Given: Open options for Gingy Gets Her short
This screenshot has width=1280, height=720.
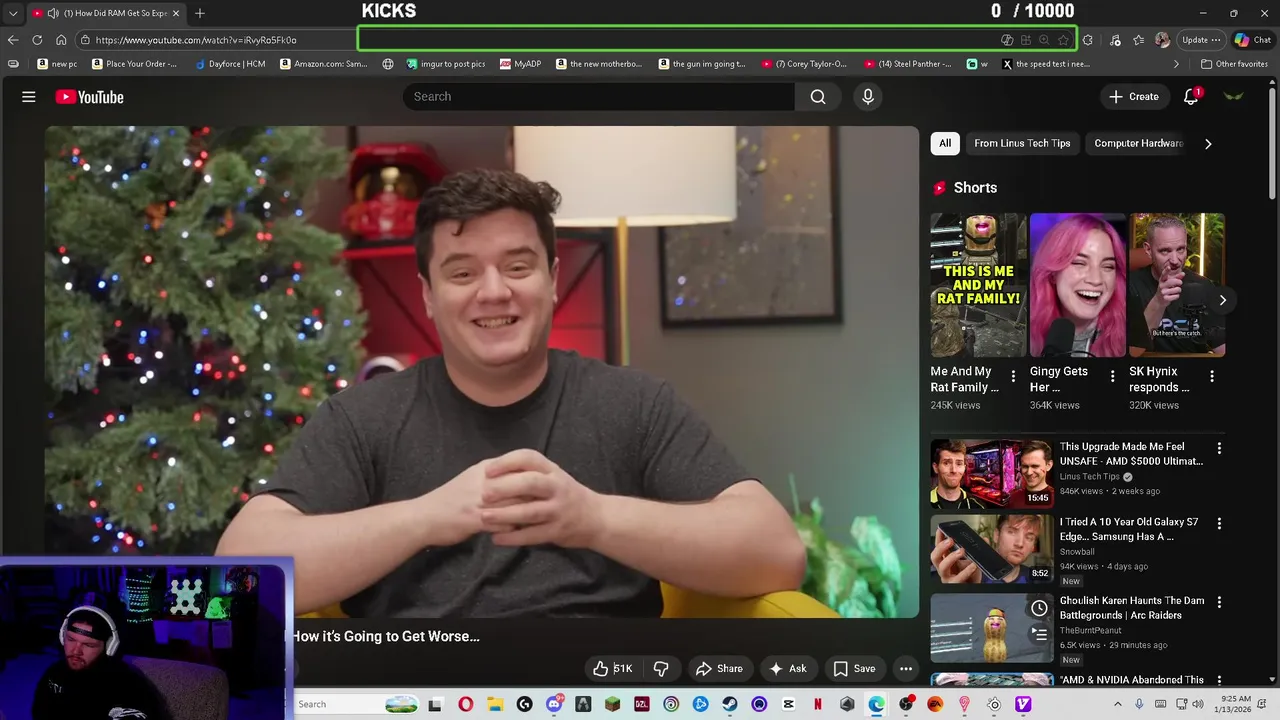Looking at the screenshot, I should tap(1112, 377).
